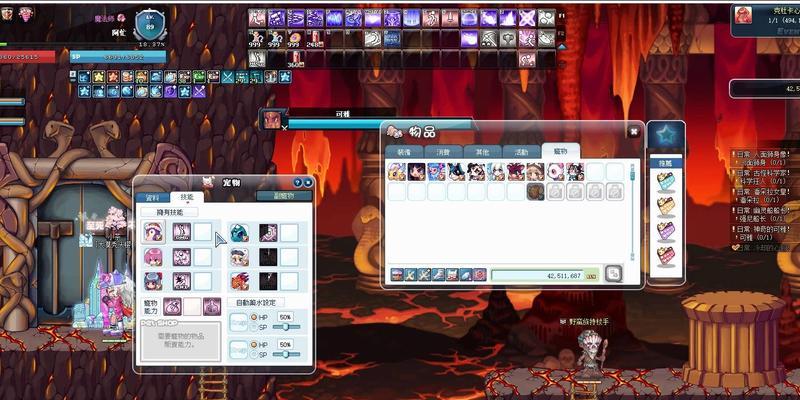This screenshot has height=400, width=800.
Task: Click the first pet ability icon beside 寵物能力
Action: coord(172,307)
